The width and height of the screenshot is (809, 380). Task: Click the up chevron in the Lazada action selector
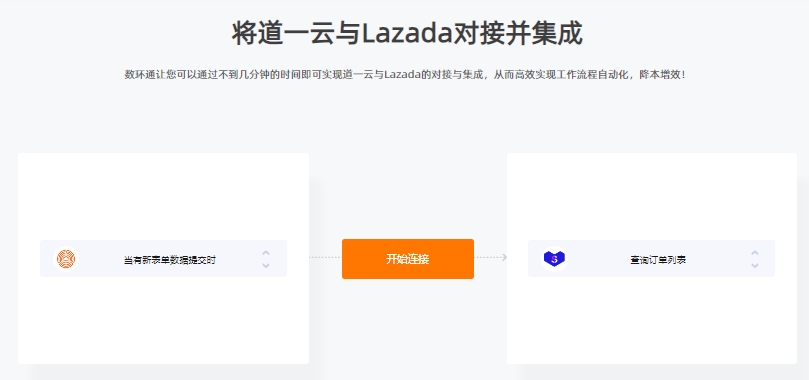point(754,253)
